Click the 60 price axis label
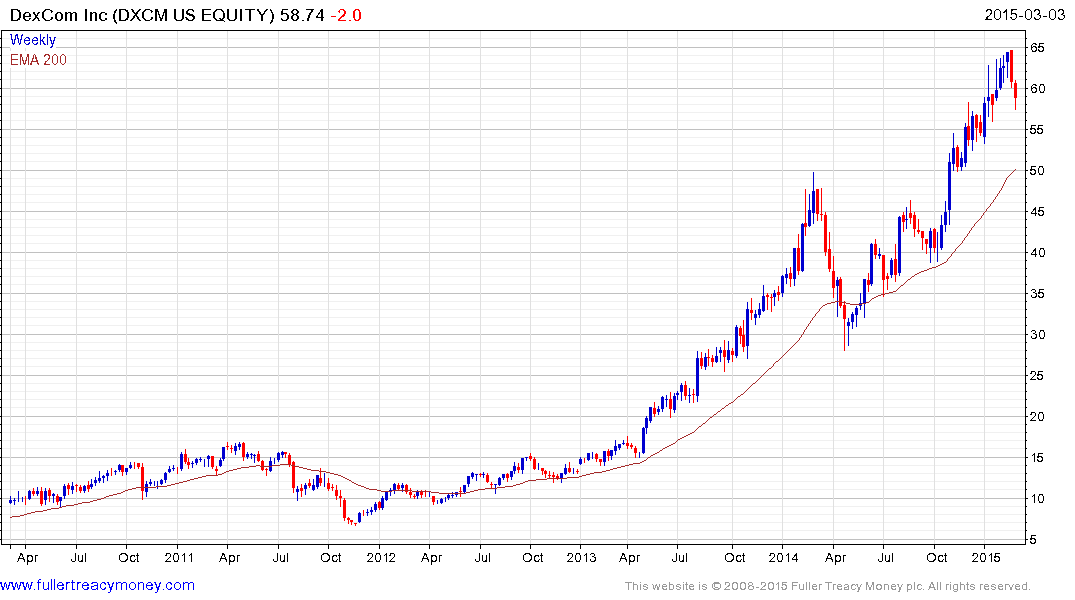 [1037, 88]
